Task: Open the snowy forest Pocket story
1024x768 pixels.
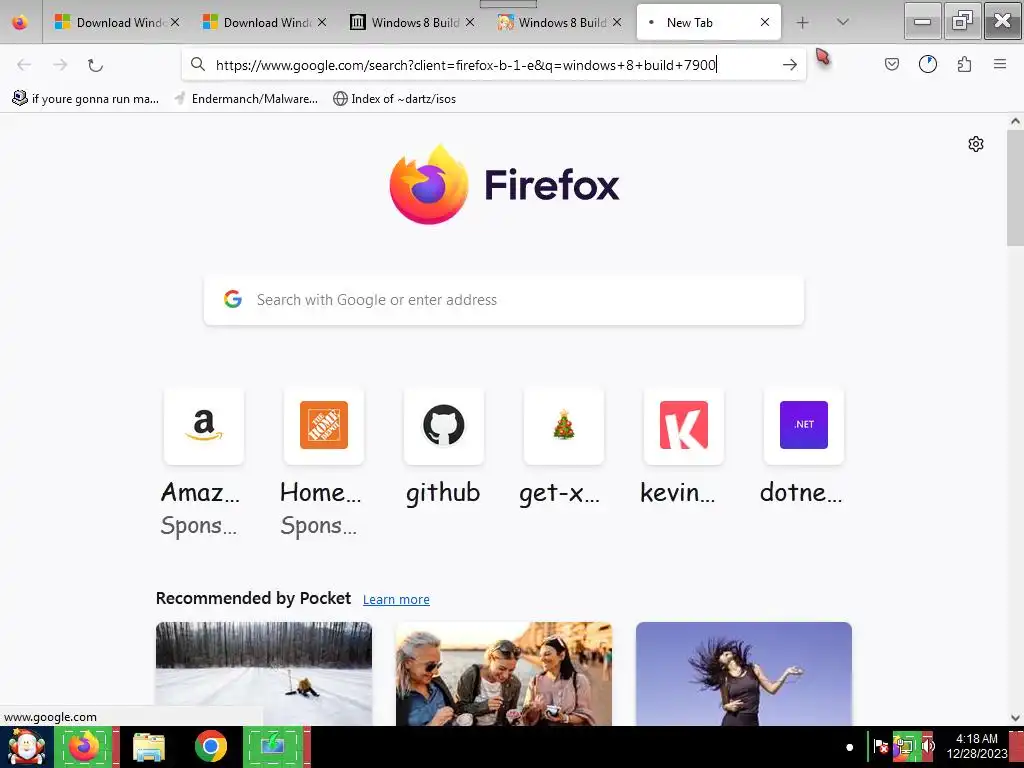Action: 264,673
